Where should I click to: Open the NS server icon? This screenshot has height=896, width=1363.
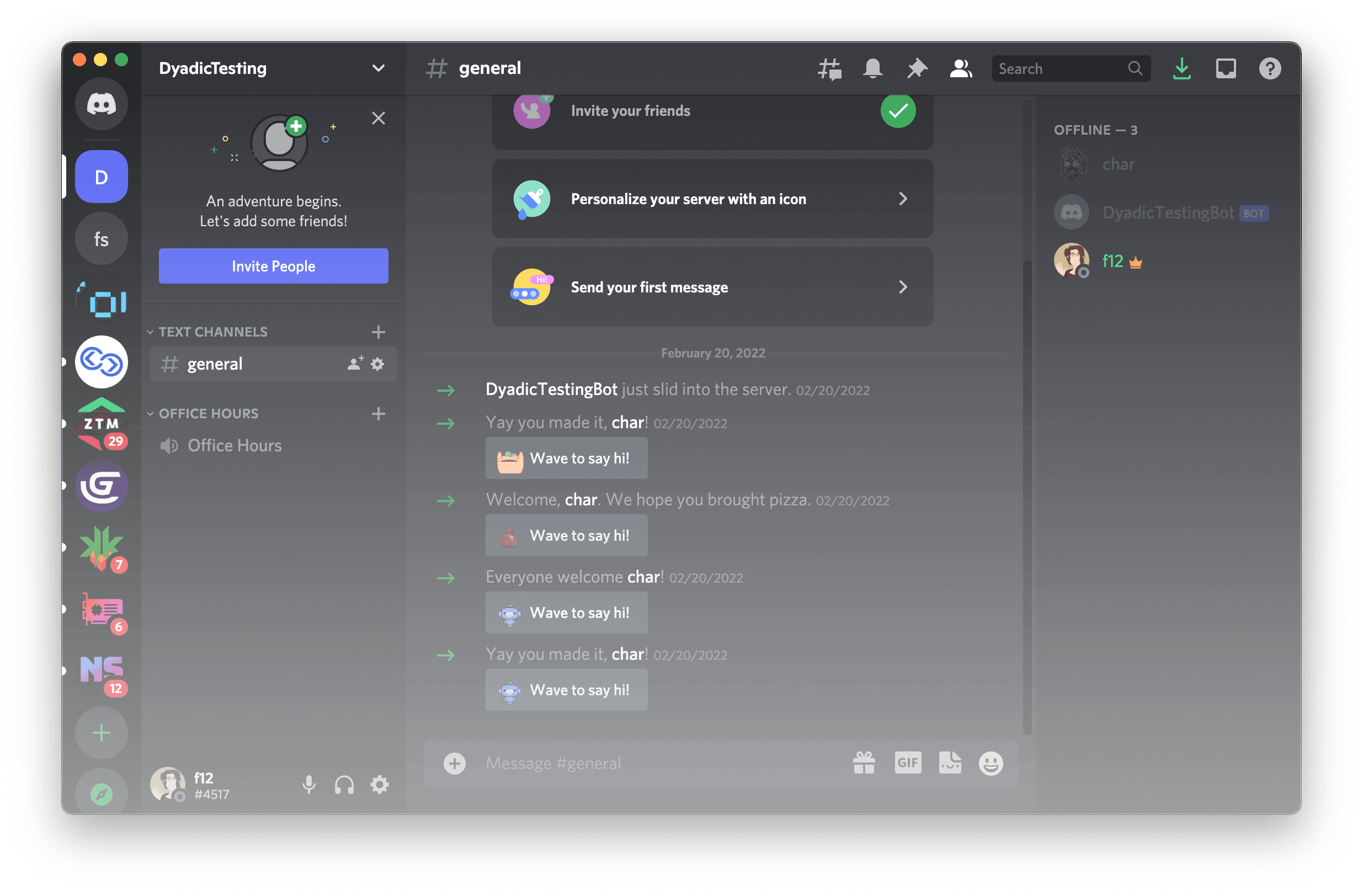tap(102, 672)
